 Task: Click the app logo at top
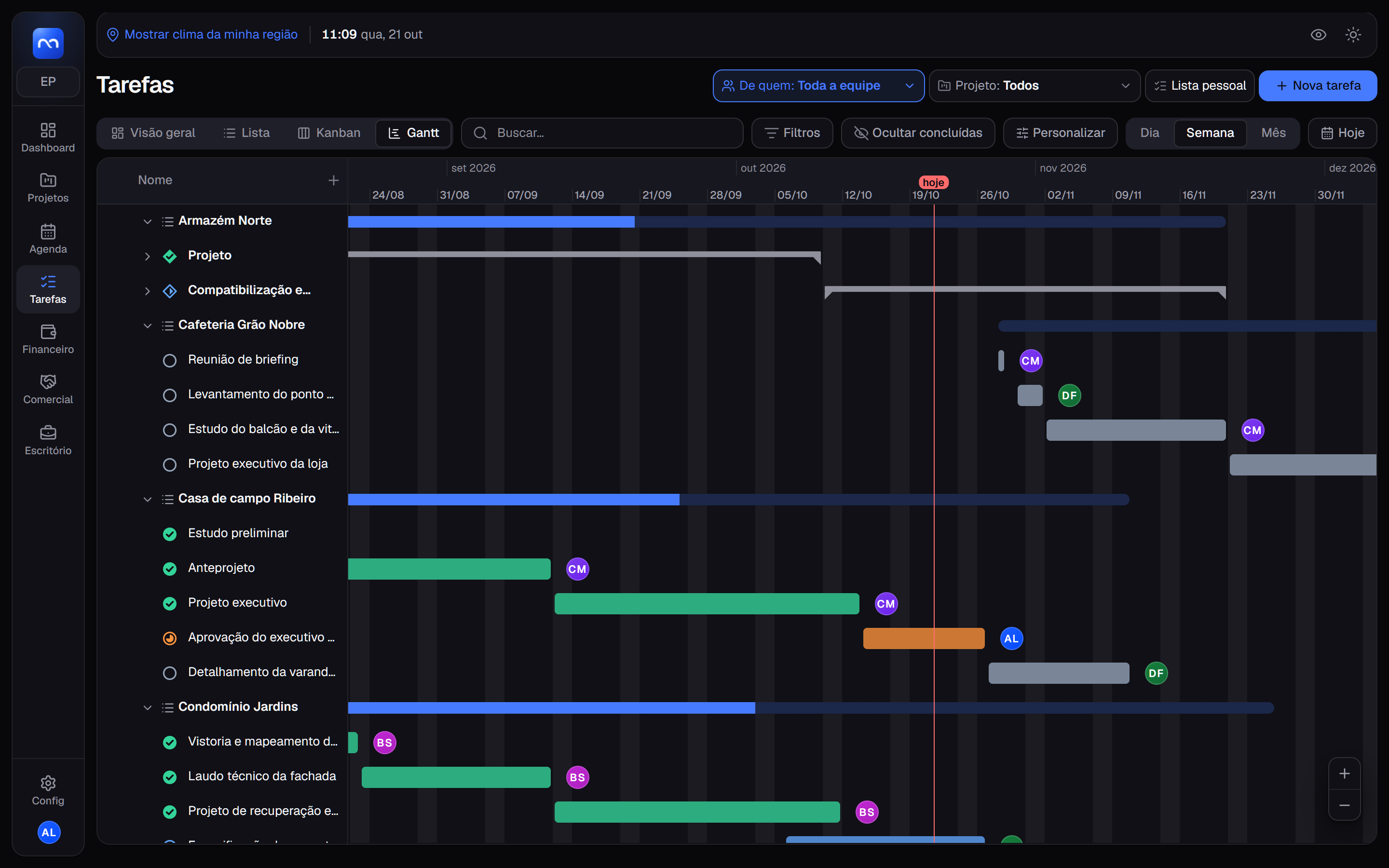[48, 43]
